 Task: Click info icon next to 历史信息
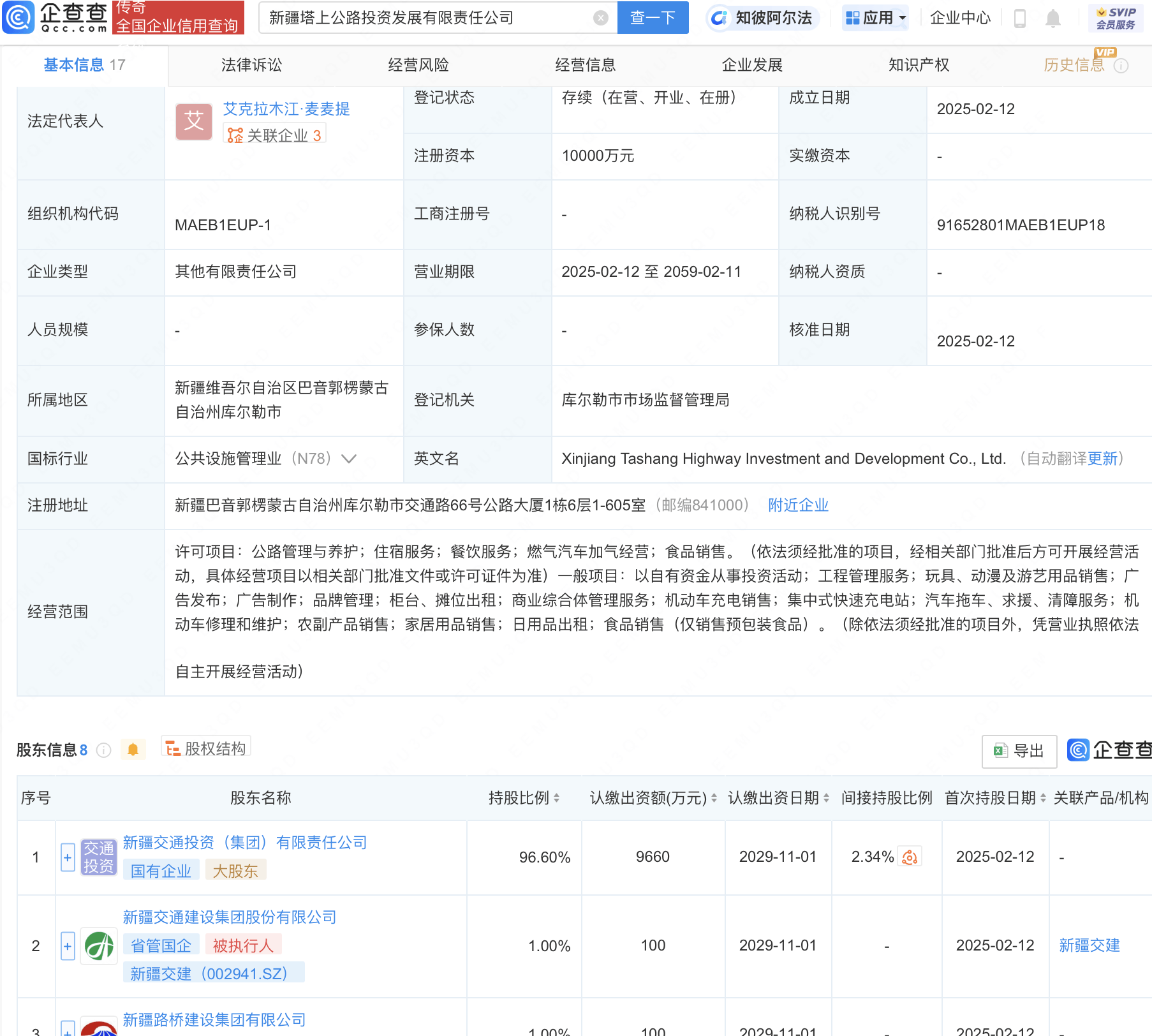[1121, 66]
